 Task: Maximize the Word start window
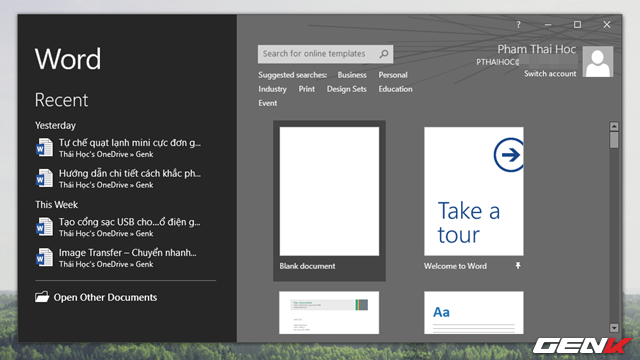(577, 25)
